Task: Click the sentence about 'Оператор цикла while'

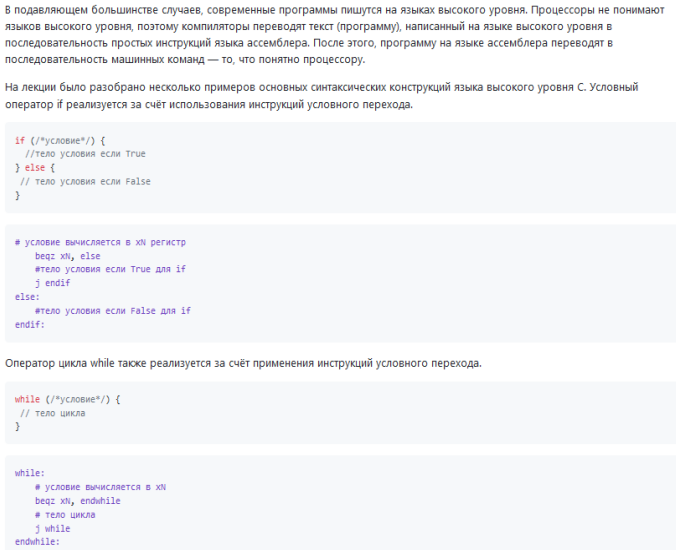Action: 243,363
